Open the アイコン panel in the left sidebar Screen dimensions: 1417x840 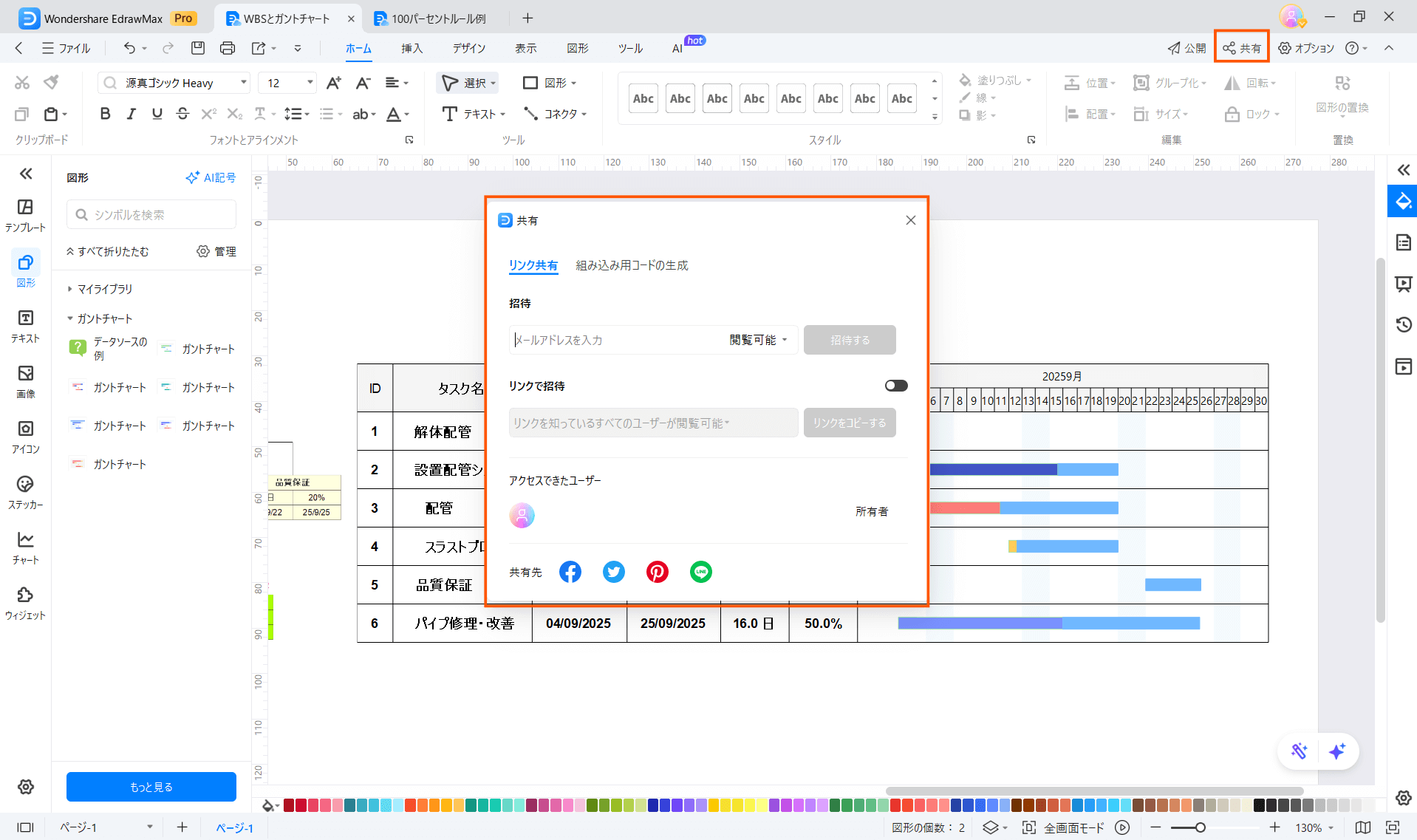(x=25, y=436)
